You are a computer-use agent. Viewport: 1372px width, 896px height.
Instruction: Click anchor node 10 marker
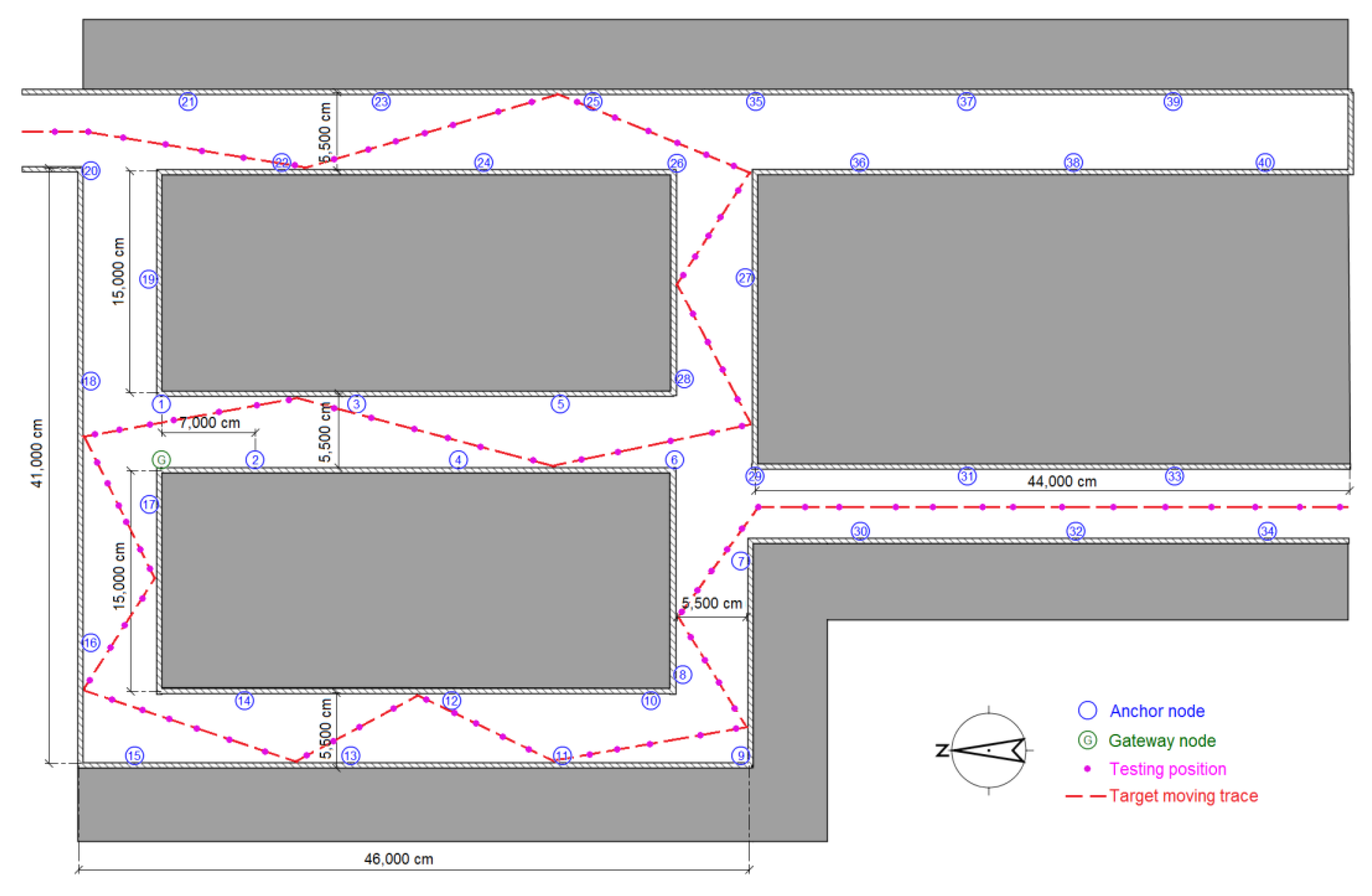pos(651,700)
